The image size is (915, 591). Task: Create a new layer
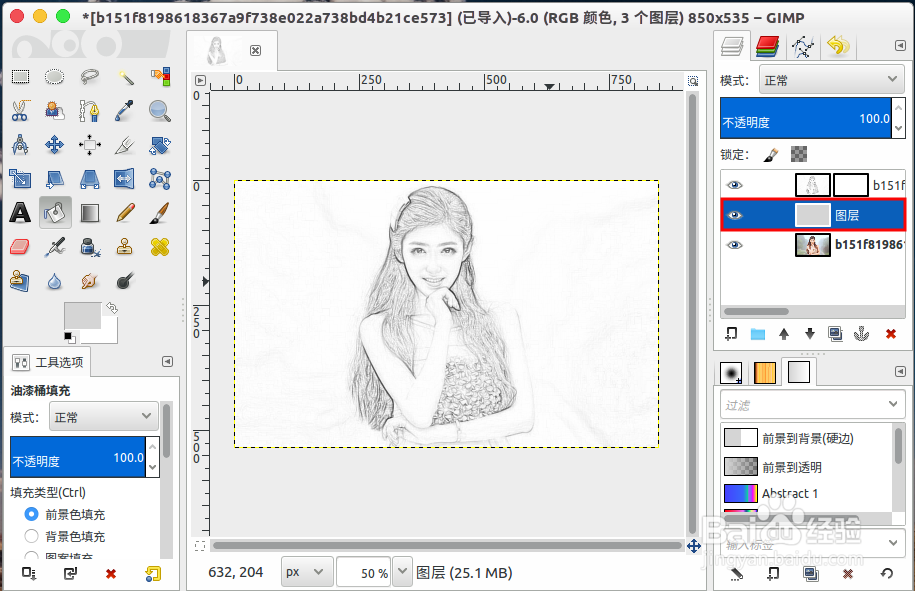731,334
